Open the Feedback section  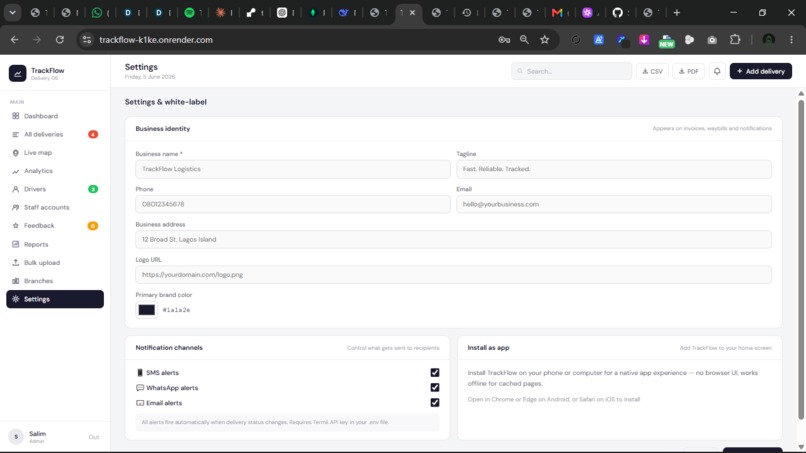coord(54,226)
